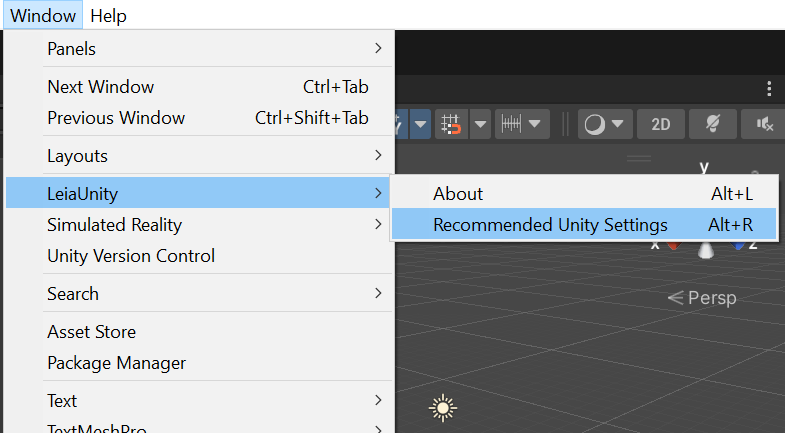Select Next Window menu entry
The width and height of the screenshot is (785, 433).
point(199,87)
